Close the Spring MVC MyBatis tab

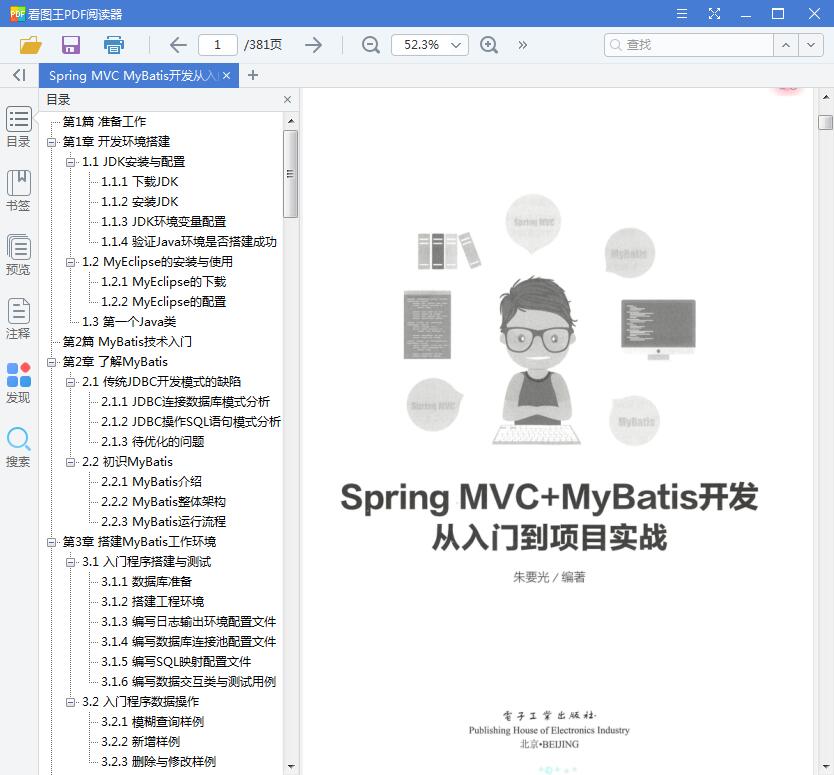point(227,76)
